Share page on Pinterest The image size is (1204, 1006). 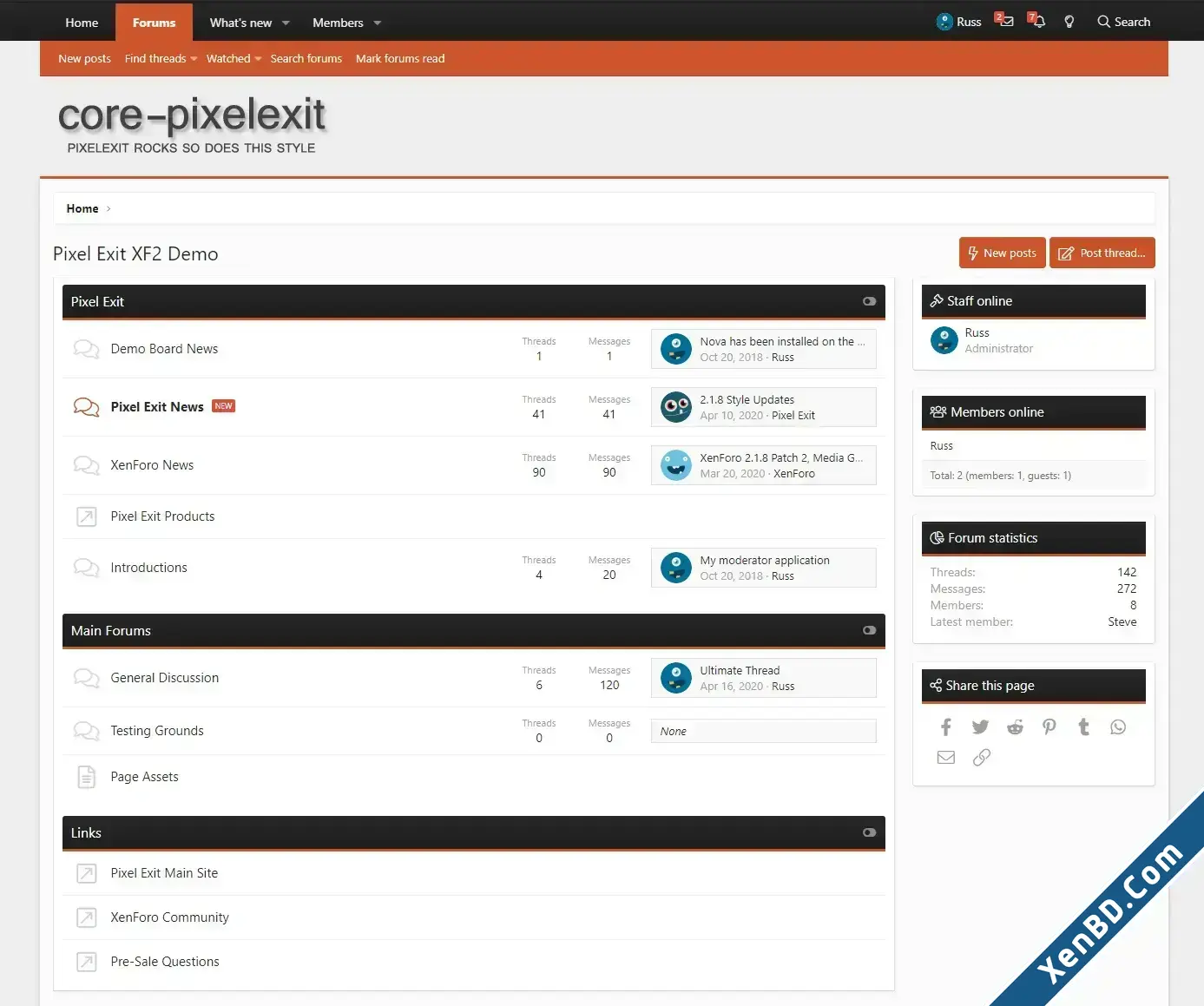coord(1049,727)
